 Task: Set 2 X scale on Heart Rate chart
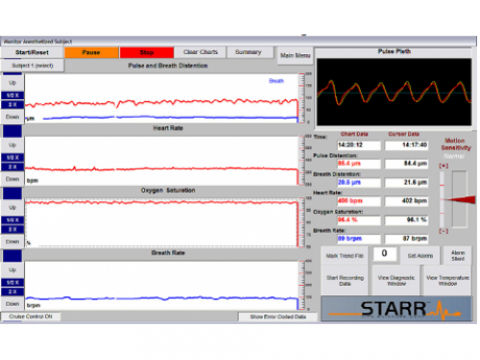pos(13,167)
